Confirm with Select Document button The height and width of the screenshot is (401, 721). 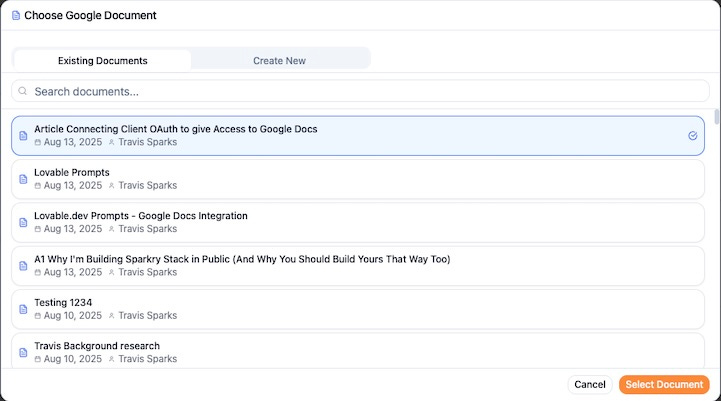[664, 384]
